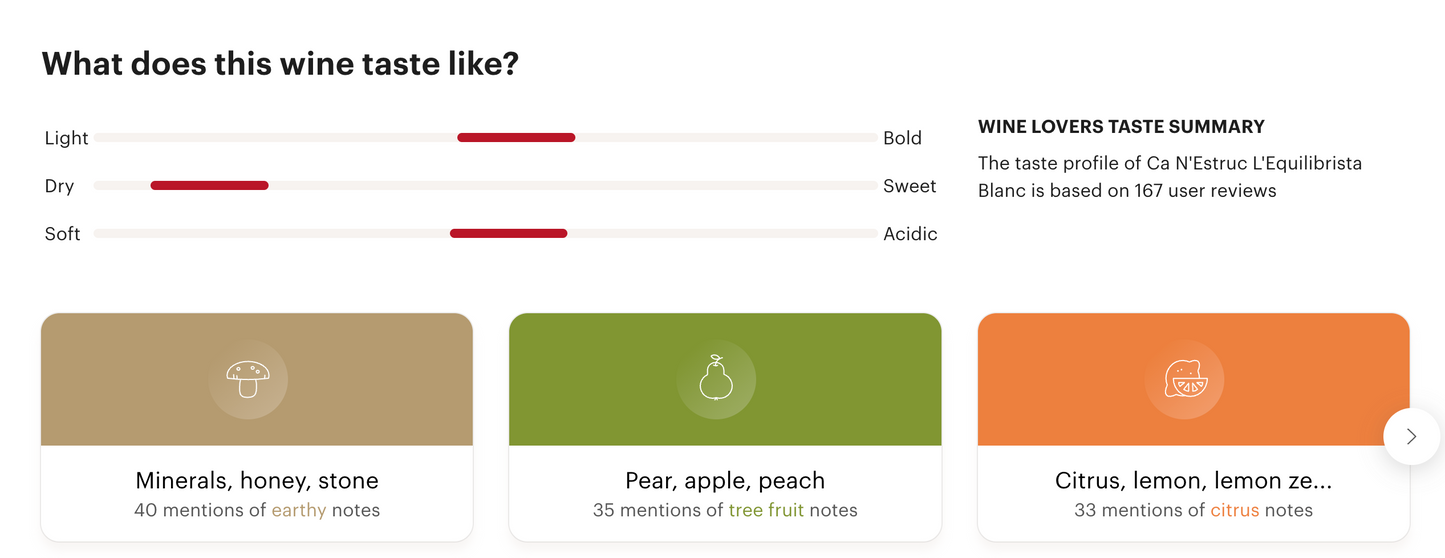Click the mushroom icon on earthy card
Screen dimensions: 1445x558
click(x=248, y=380)
